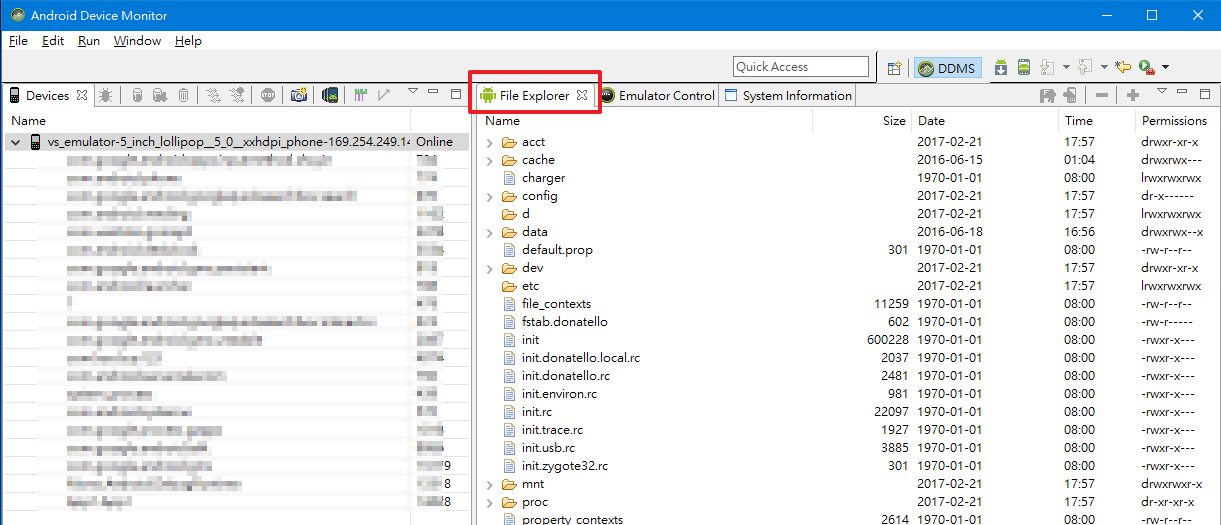Viewport: 1221px width, 525px height.
Task: Open Devices panel view menu triangle
Action: (x=412, y=92)
